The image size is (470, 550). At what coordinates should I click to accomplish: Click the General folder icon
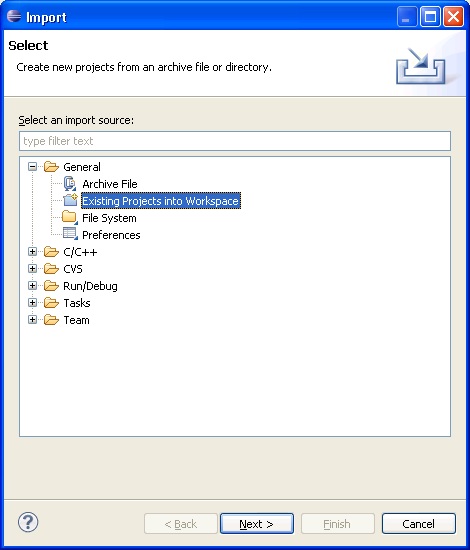tap(51, 167)
